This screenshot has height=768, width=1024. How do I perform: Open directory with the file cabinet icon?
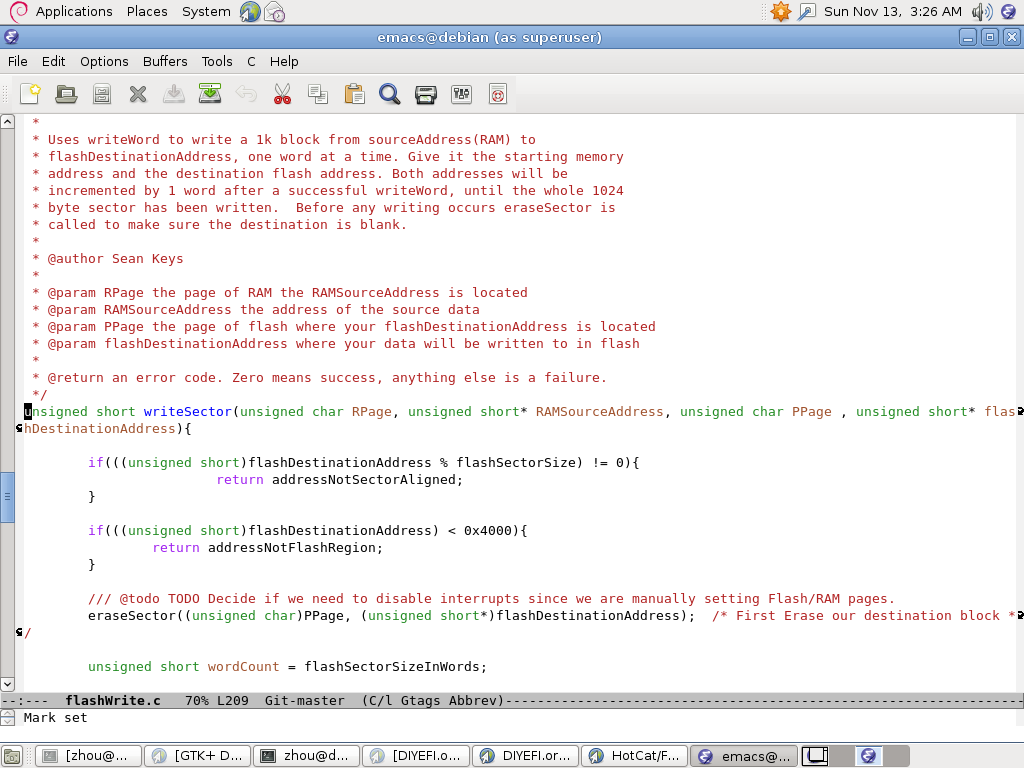click(102, 94)
